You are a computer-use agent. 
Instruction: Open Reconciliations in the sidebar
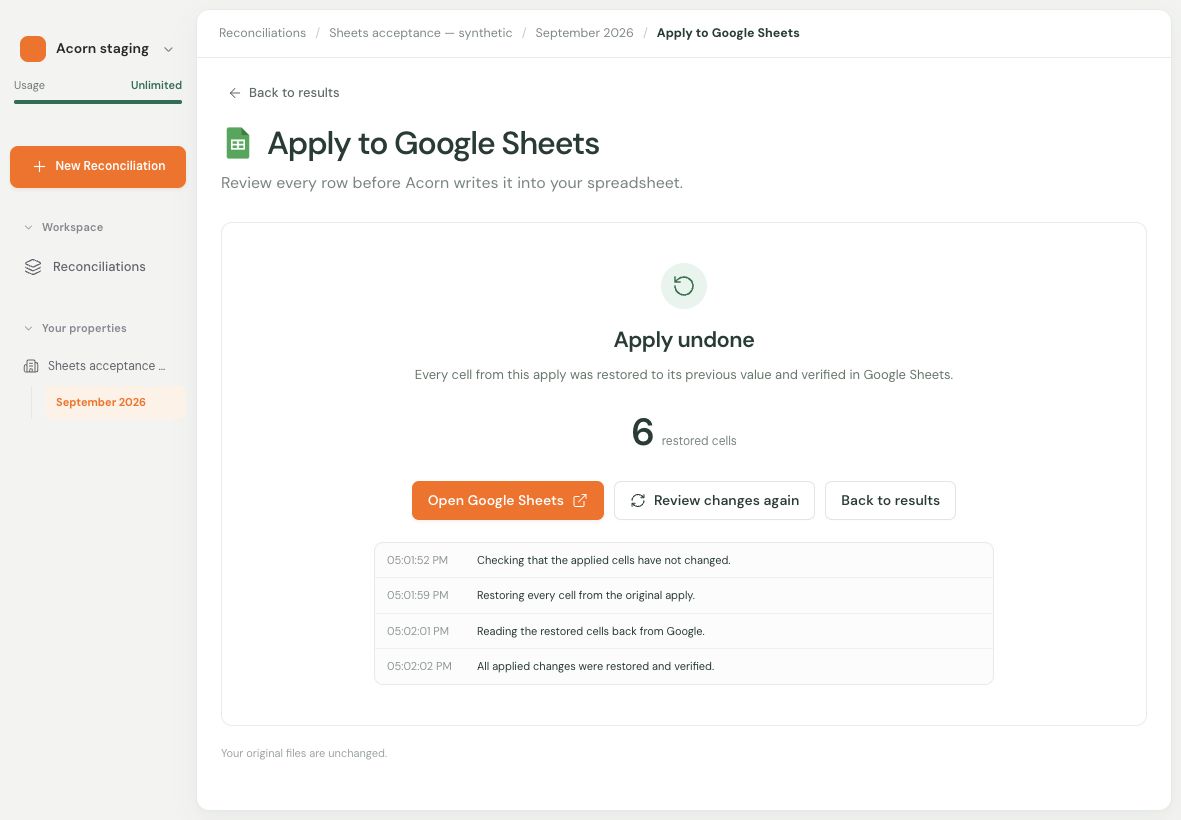98,267
